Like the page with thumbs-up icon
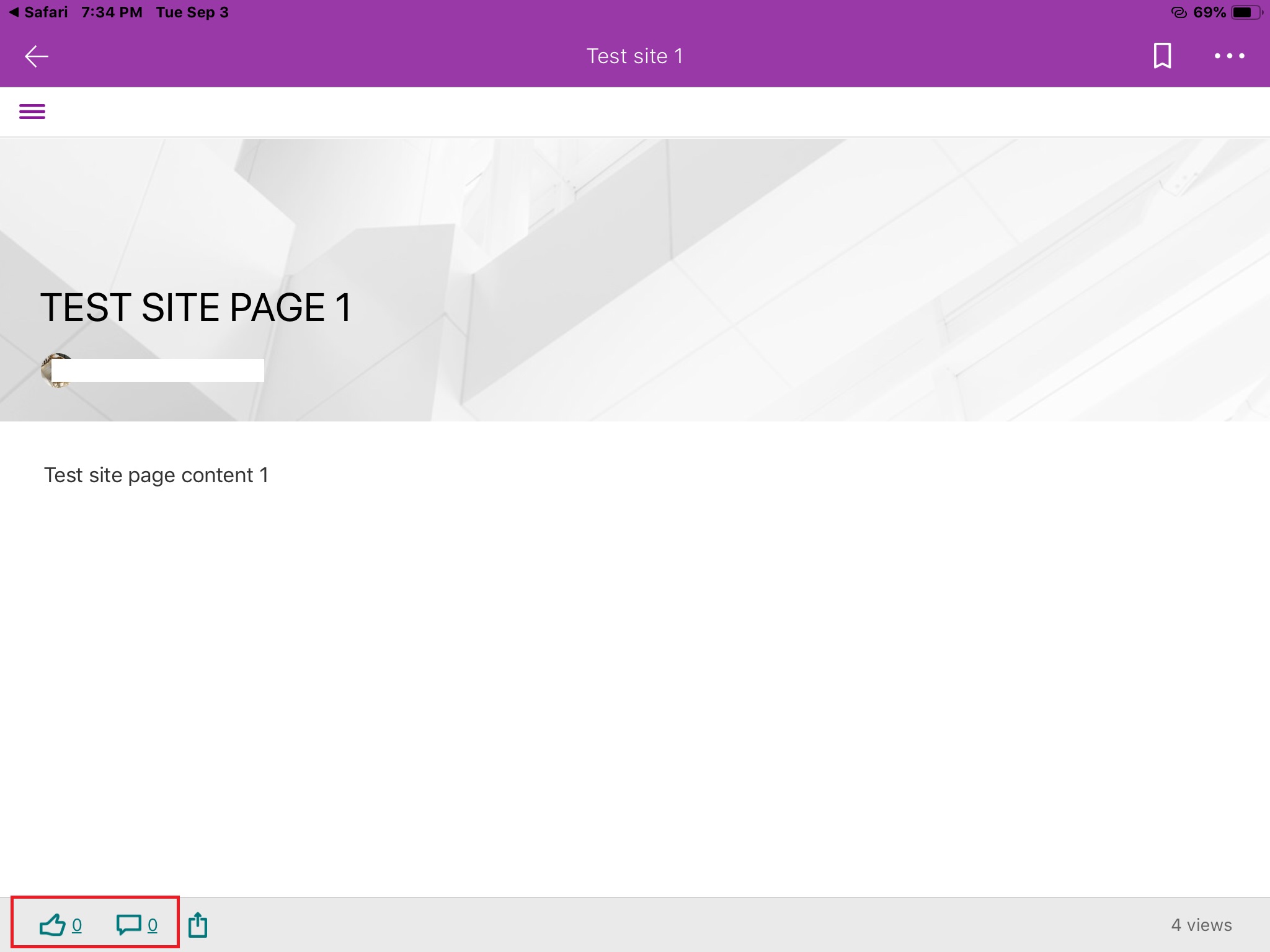 [53, 925]
